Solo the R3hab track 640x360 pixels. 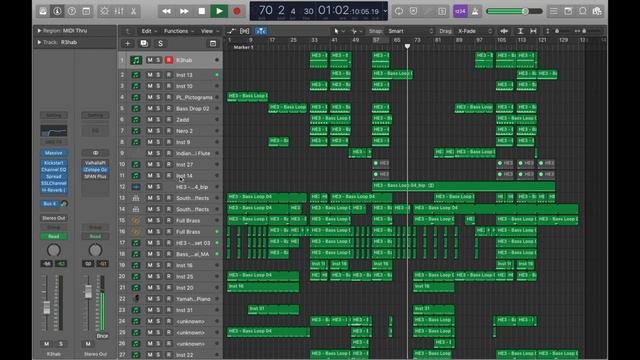pos(158,60)
